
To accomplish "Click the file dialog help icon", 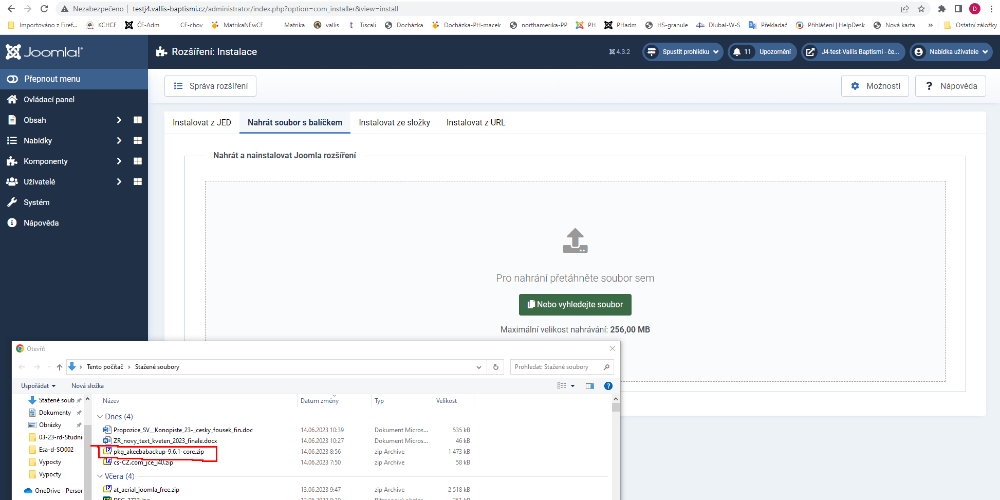I will [x=607, y=385].
